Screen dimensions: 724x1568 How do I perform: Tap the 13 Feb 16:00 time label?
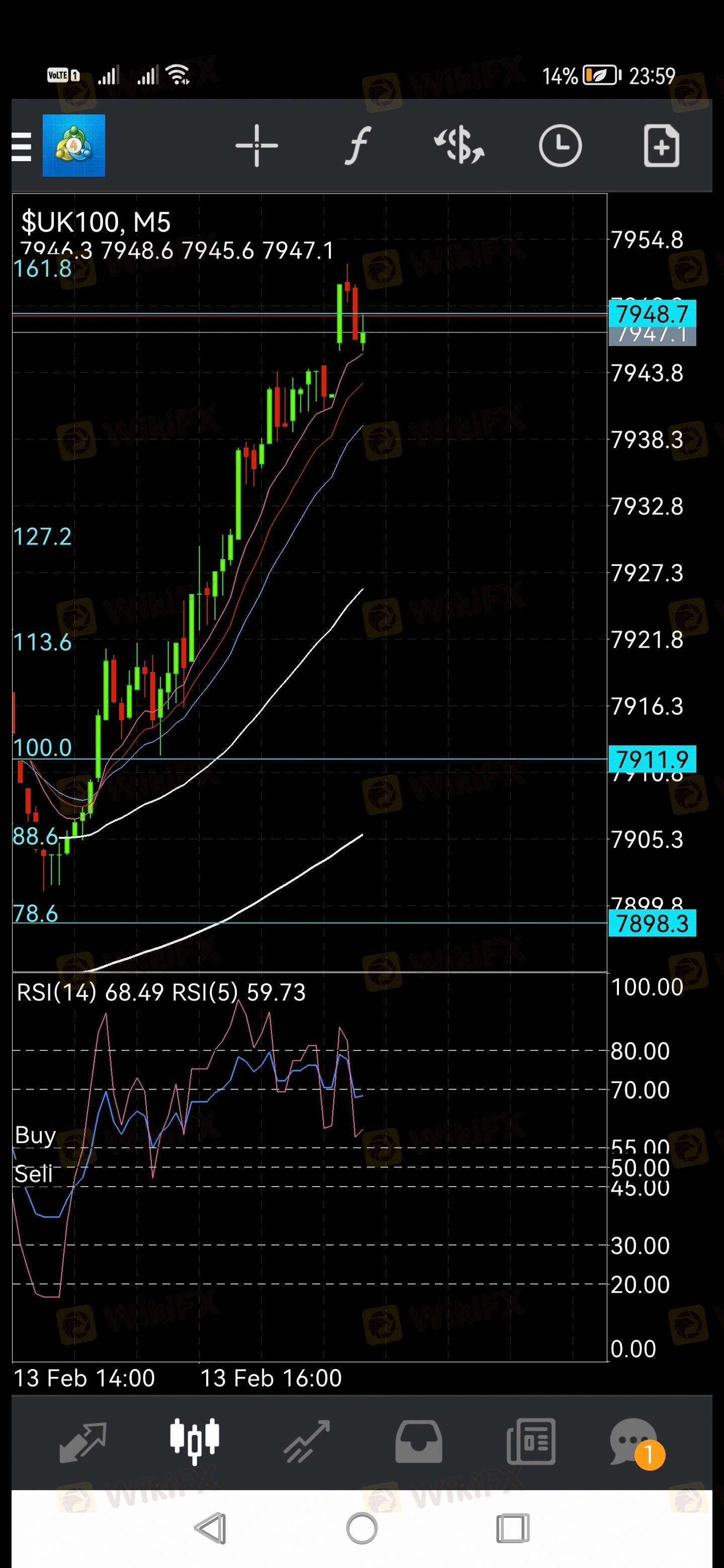point(271,1378)
